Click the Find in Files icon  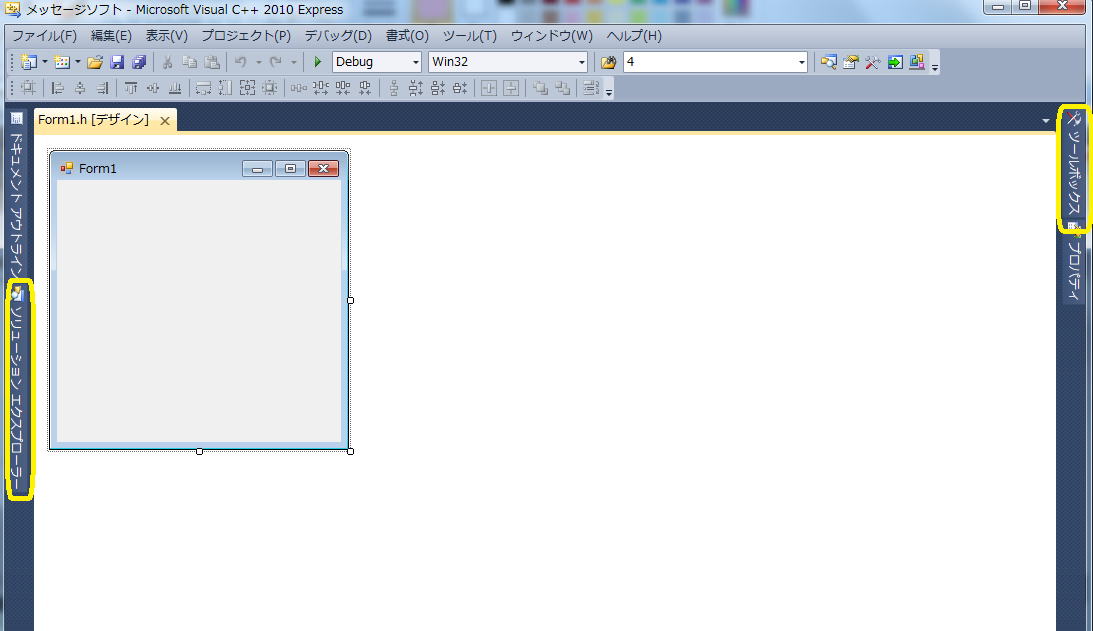click(609, 62)
